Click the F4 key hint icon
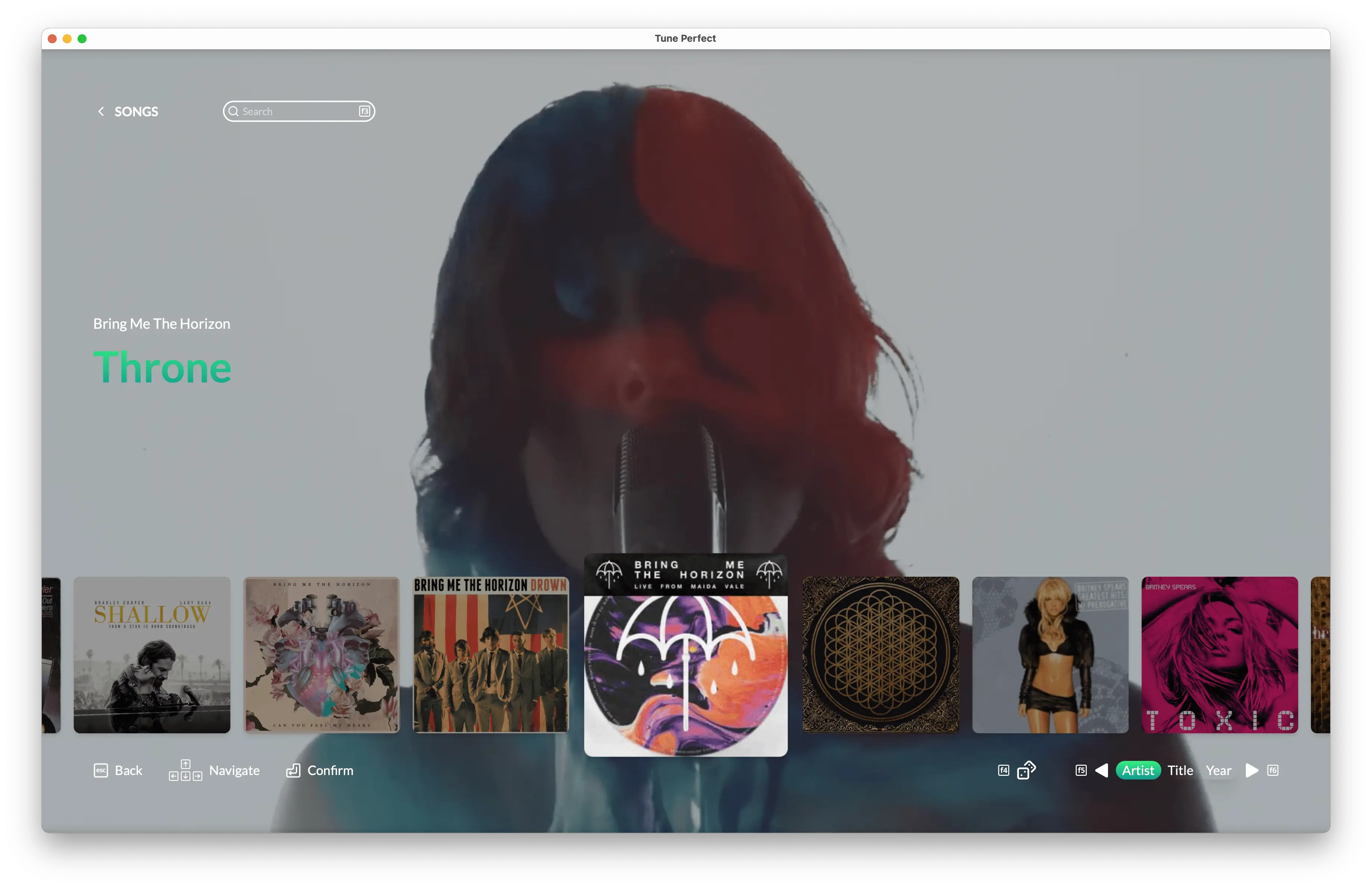This screenshot has width=1372, height=888. pos(1003,771)
